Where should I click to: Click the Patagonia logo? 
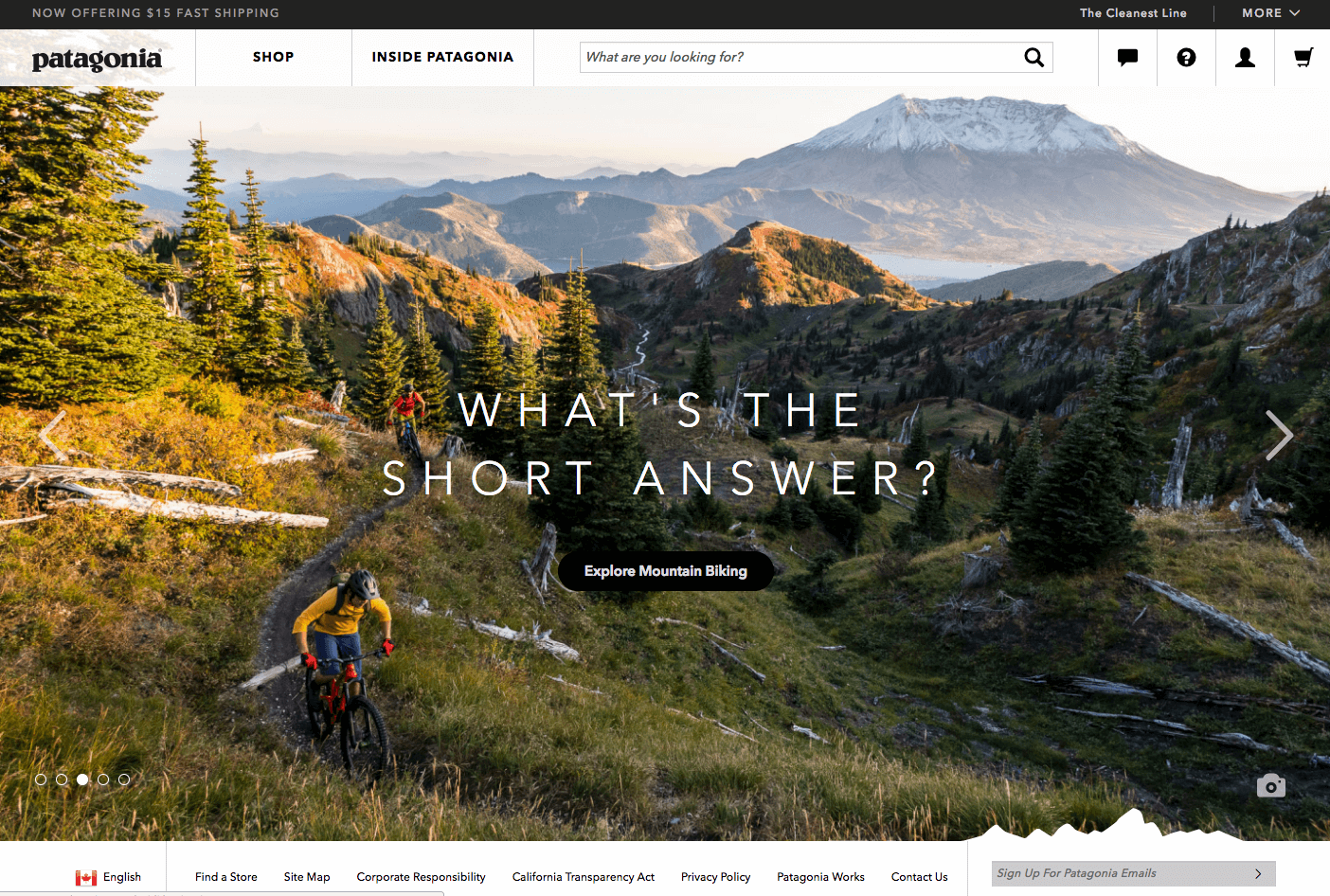tap(97, 60)
